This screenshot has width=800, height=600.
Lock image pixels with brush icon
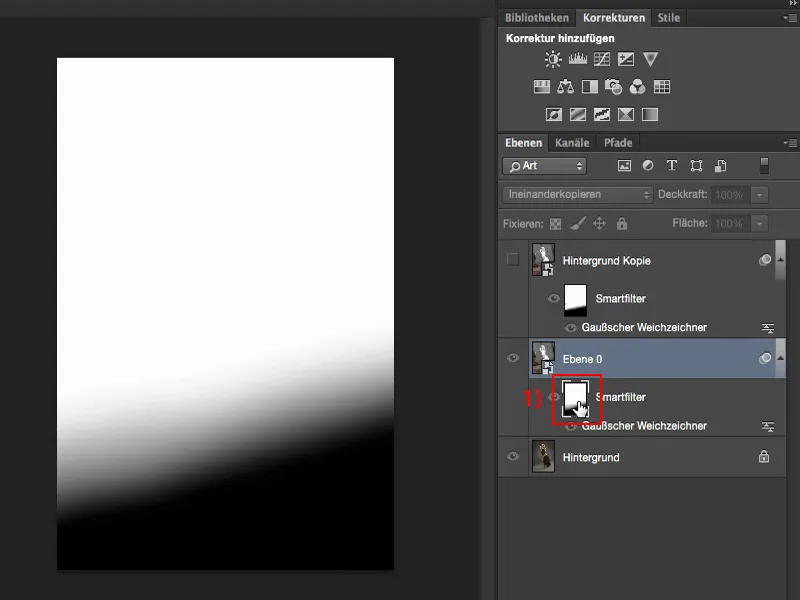click(x=578, y=223)
